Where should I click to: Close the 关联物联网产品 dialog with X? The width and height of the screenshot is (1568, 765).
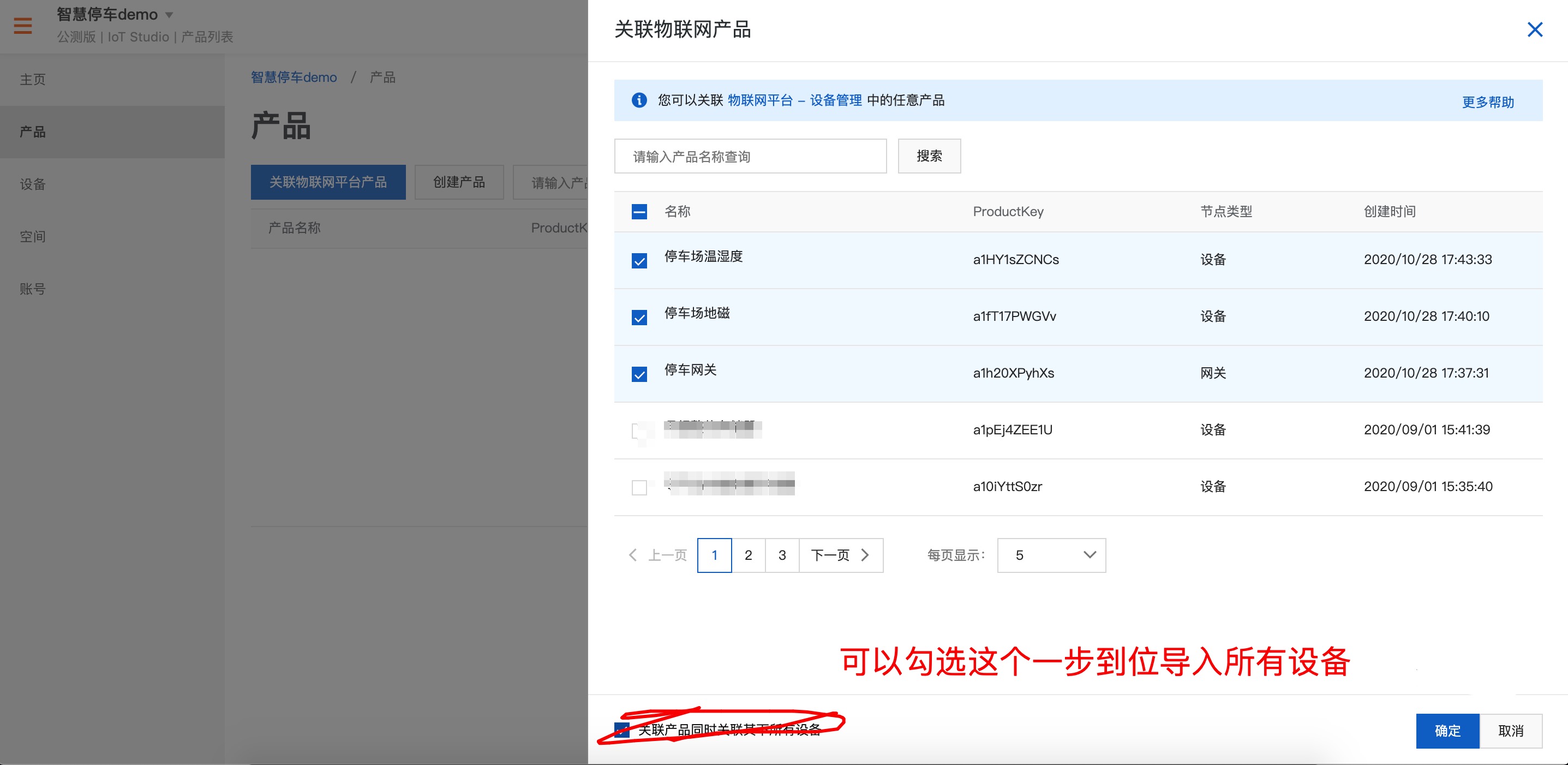click(x=1535, y=29)
